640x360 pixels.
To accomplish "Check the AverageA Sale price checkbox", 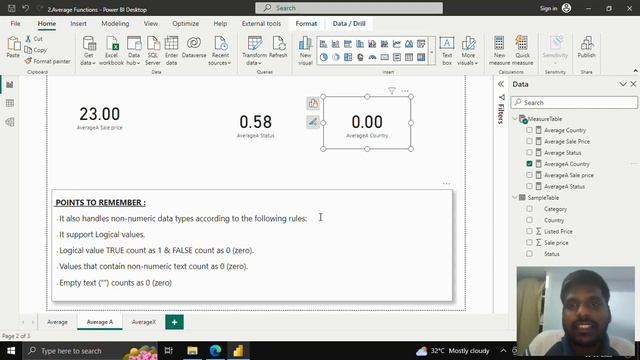I will coord(529,175).
